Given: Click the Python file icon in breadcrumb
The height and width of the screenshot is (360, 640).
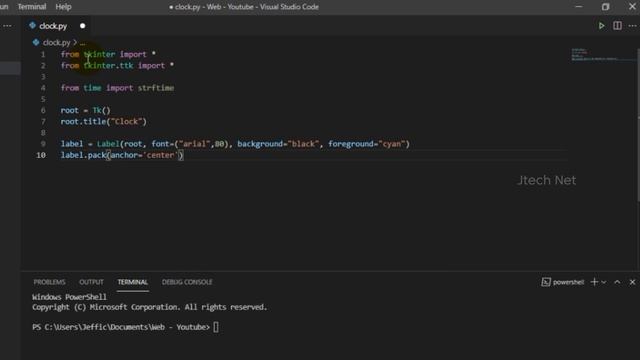Looking at the screenshot, I should point(36,42).
